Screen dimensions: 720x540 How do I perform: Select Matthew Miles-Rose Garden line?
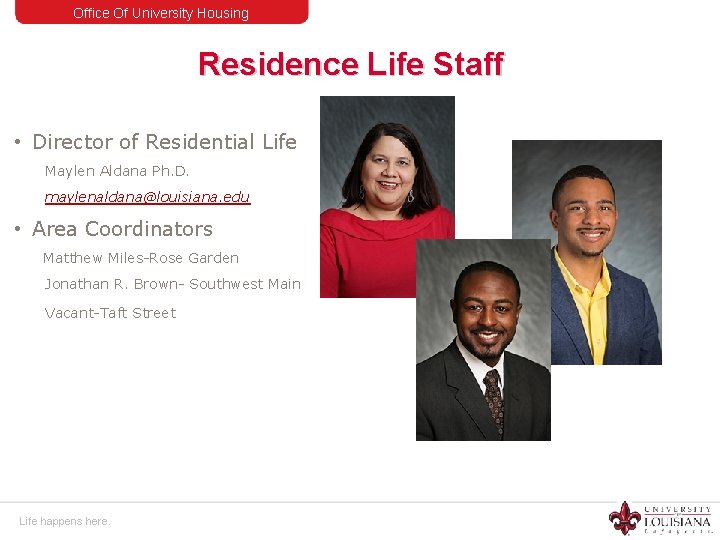click(x=141, y=258)
